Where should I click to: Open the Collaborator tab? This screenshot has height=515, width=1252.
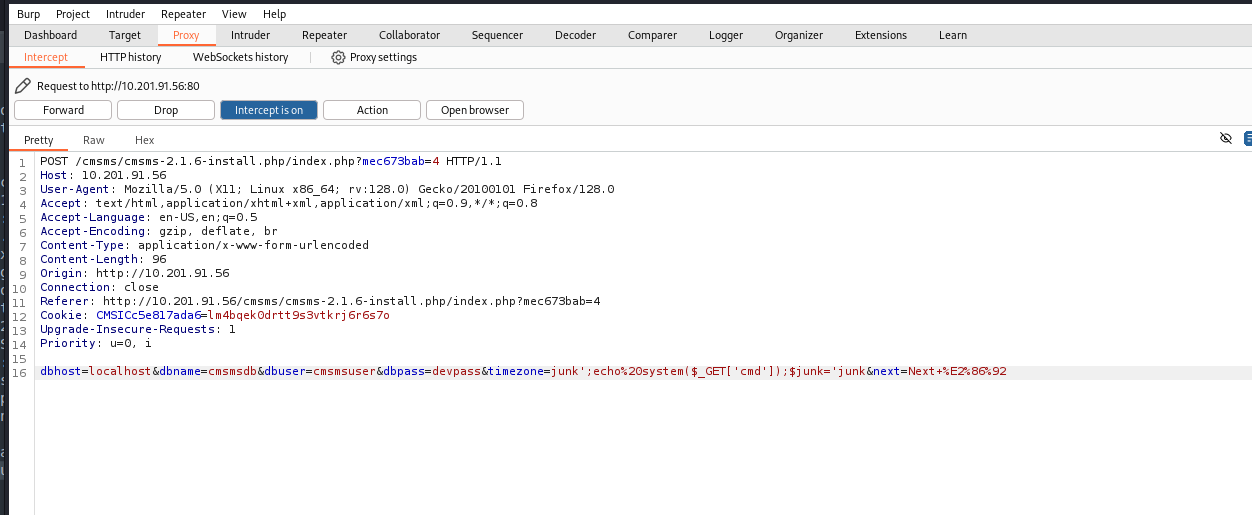pyautogui.click(x=409, y=35)
